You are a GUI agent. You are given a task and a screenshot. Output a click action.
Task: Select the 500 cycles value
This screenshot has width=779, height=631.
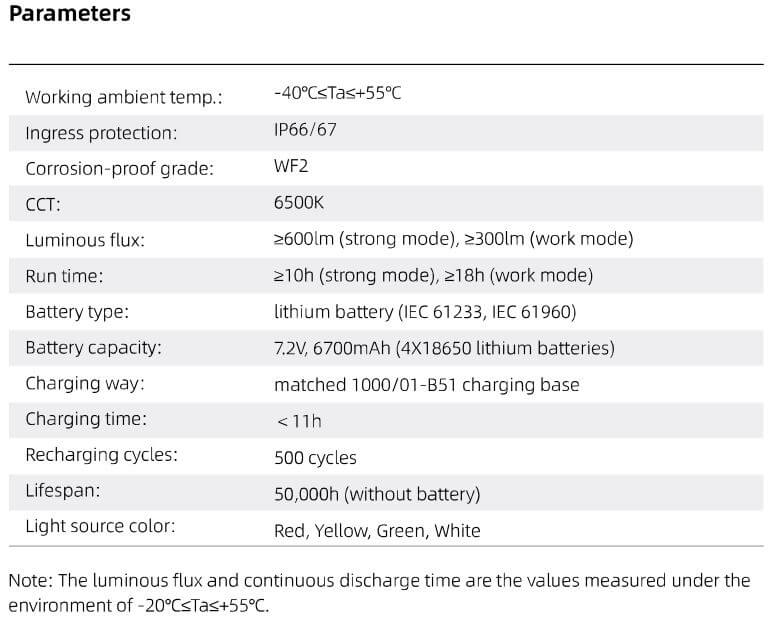315,458
